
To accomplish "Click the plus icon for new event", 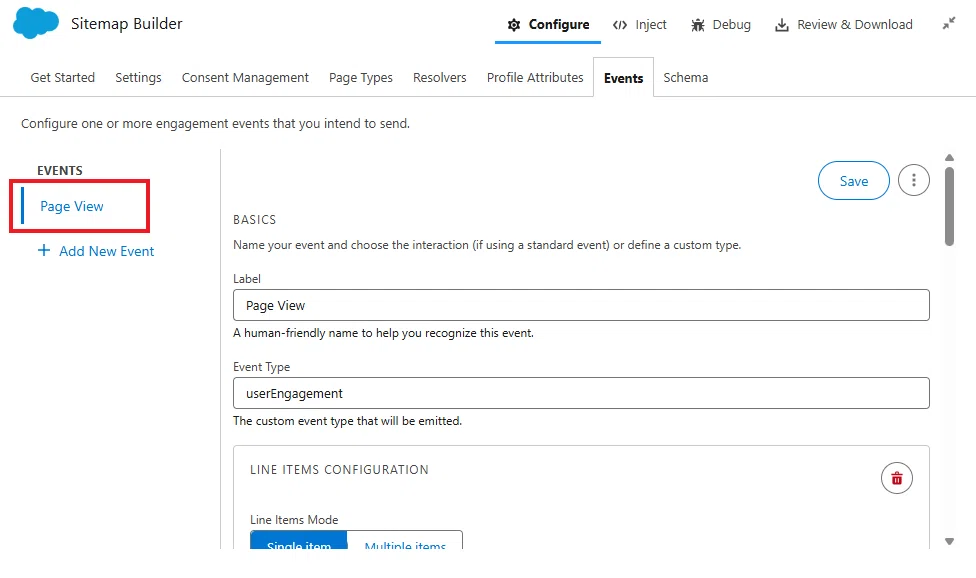I will (44, 251).
